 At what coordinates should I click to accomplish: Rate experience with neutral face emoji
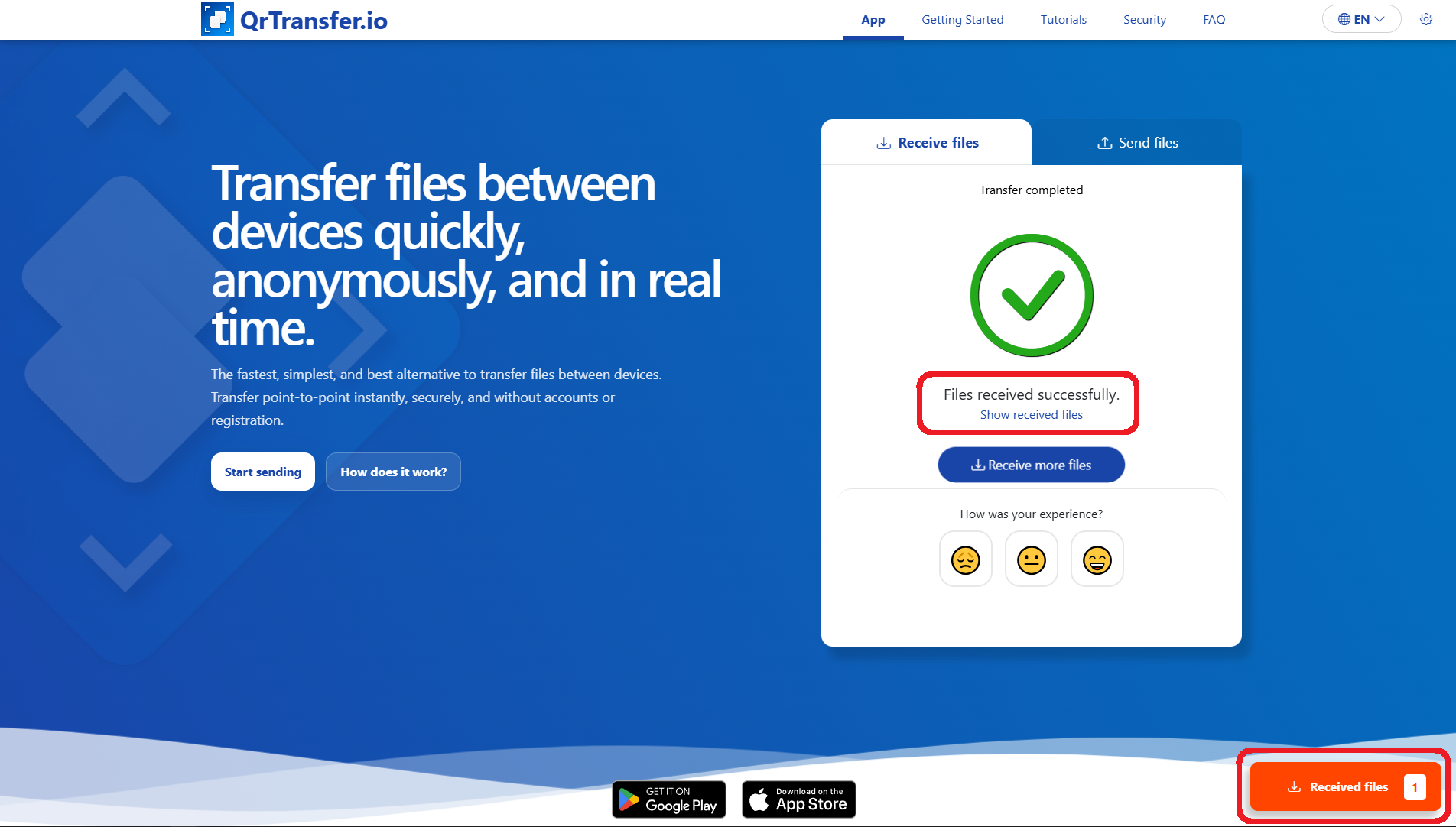click(x=1032, y=559)
